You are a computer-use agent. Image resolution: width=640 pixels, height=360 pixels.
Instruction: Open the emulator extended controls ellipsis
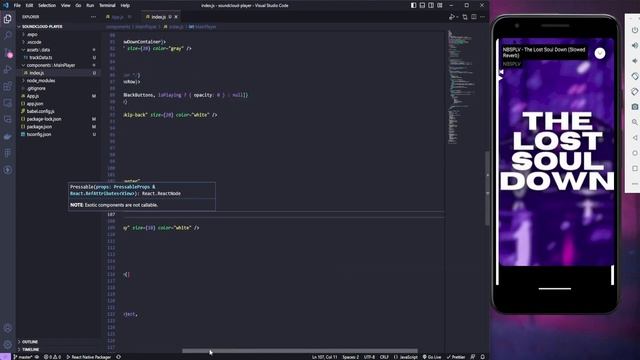tap(634, 184)
